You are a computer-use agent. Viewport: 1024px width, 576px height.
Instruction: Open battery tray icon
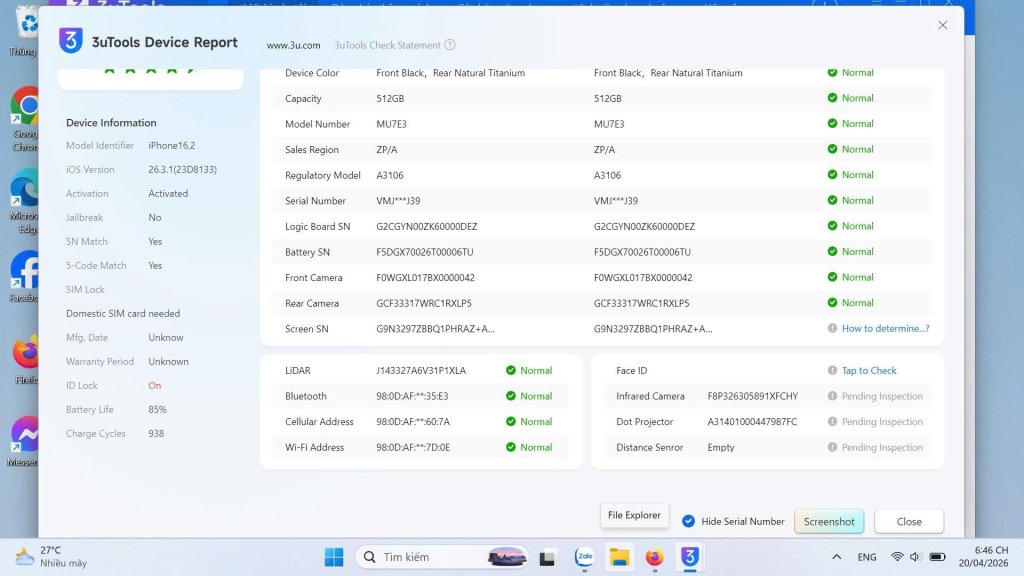click(x=937, y=557)
